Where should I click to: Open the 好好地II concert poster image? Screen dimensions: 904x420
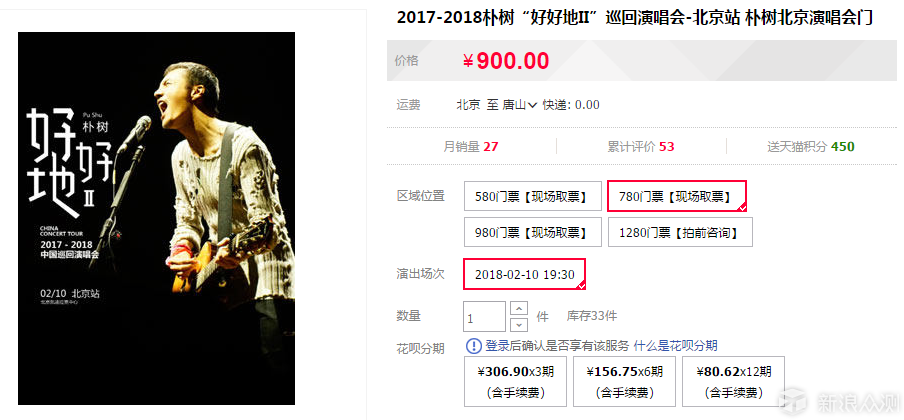pyautogui.click(x=156, y=218)
